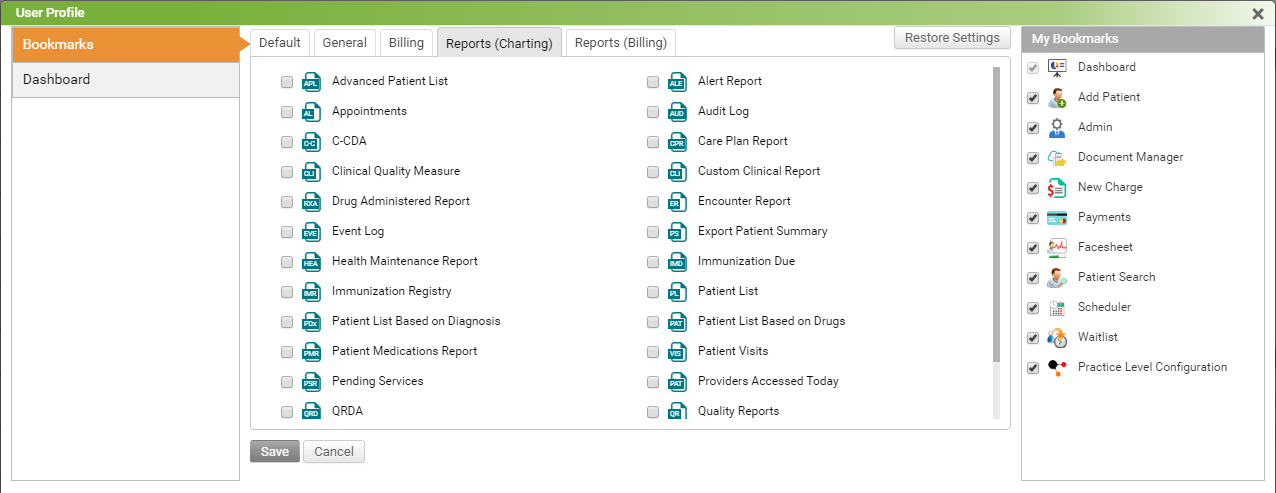Select Bookmarks in the left sidebar
The image size is (1276, 493).
click(x=126, y=45)
